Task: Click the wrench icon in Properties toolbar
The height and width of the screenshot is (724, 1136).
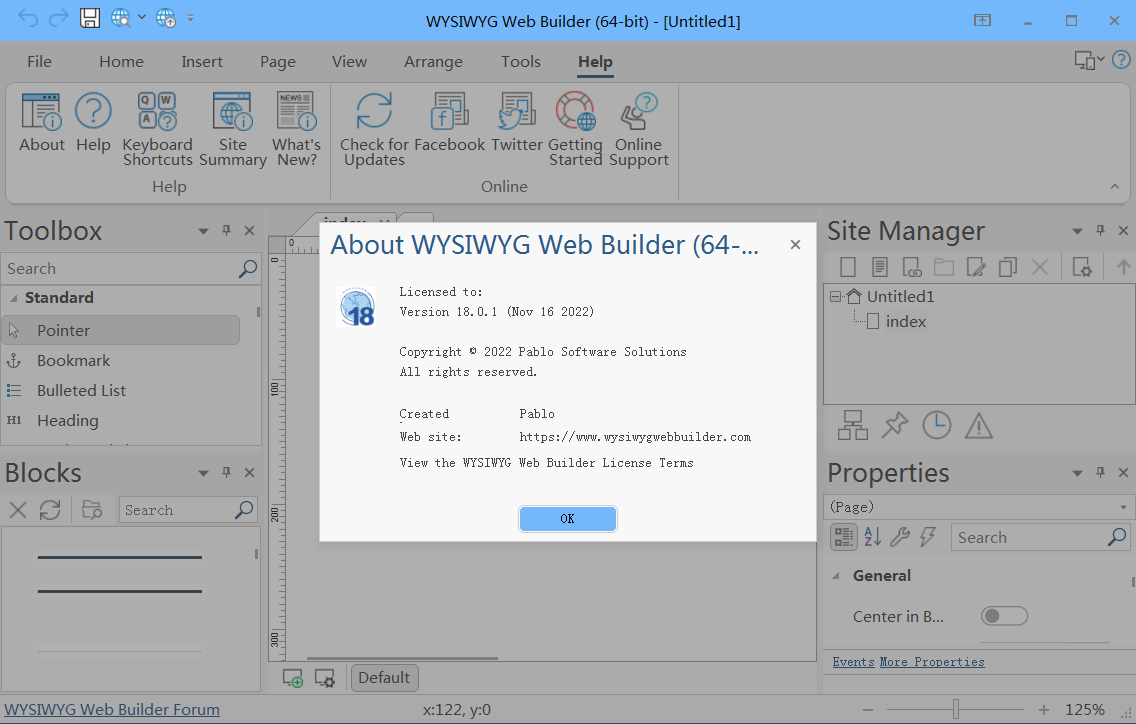Action: (900, 537)
